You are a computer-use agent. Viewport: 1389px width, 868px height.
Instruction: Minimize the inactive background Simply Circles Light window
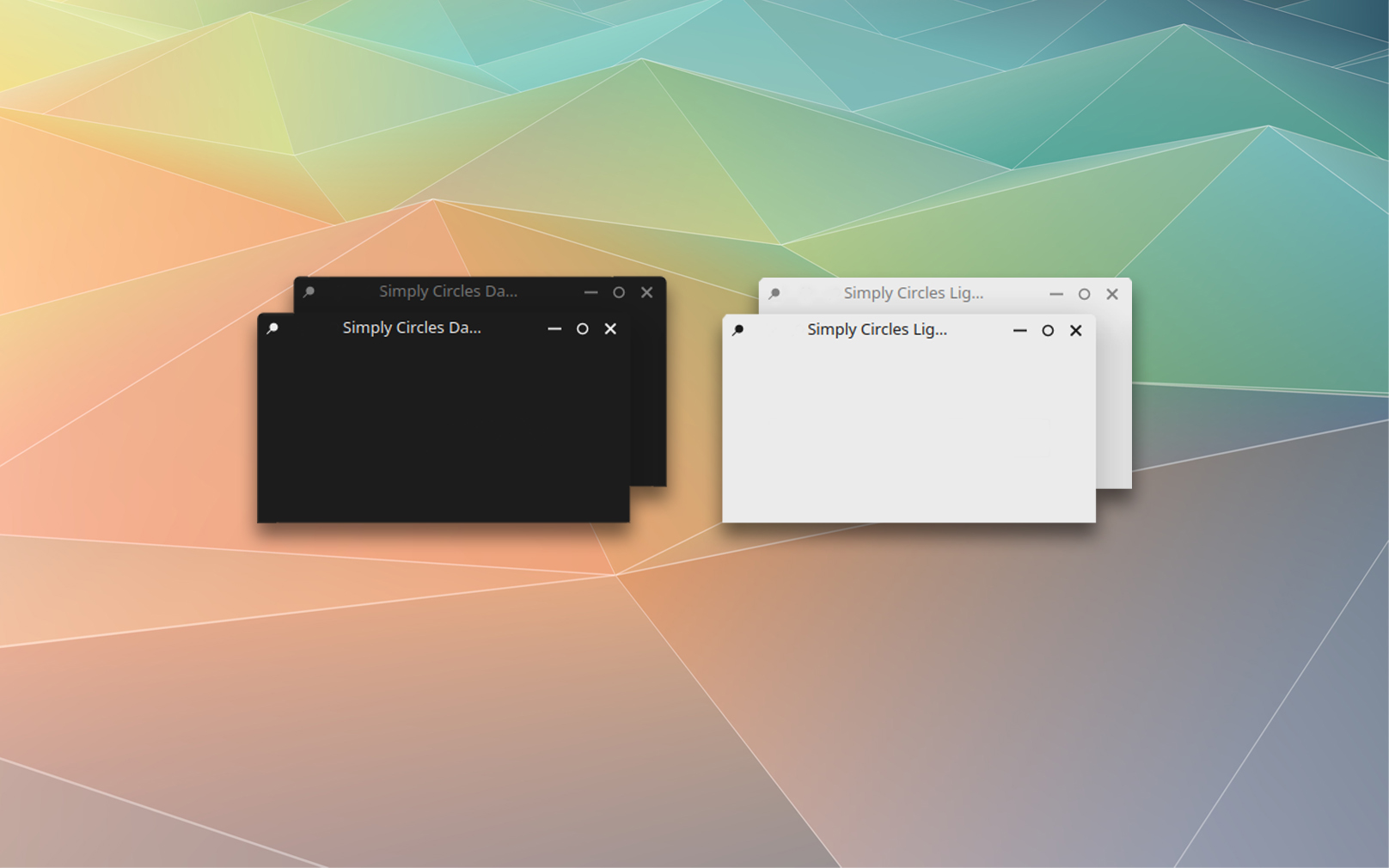1056,294
